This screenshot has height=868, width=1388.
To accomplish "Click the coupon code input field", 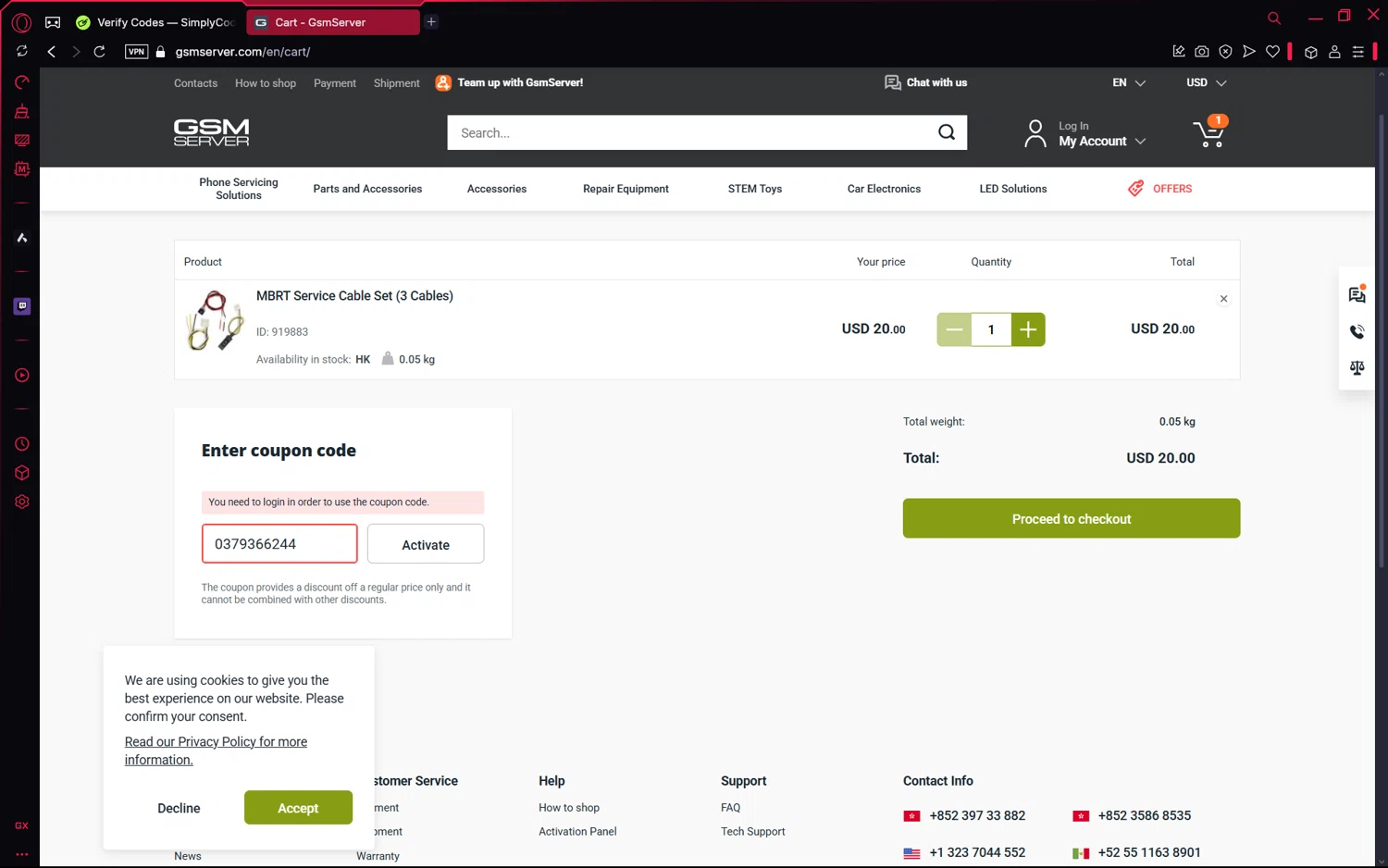I will (x=279, y=544).
